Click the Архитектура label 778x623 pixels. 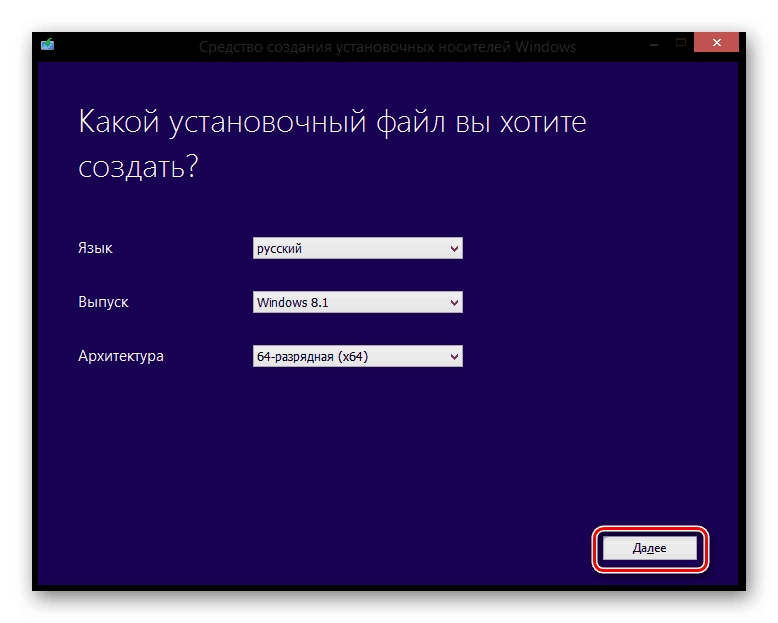pos(120,356)
